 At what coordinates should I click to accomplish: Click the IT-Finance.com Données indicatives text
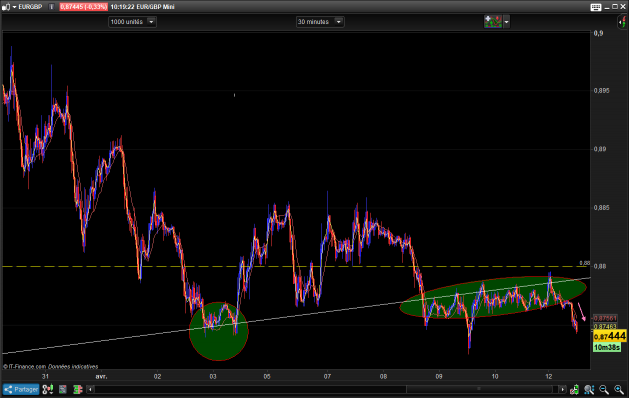51,366
